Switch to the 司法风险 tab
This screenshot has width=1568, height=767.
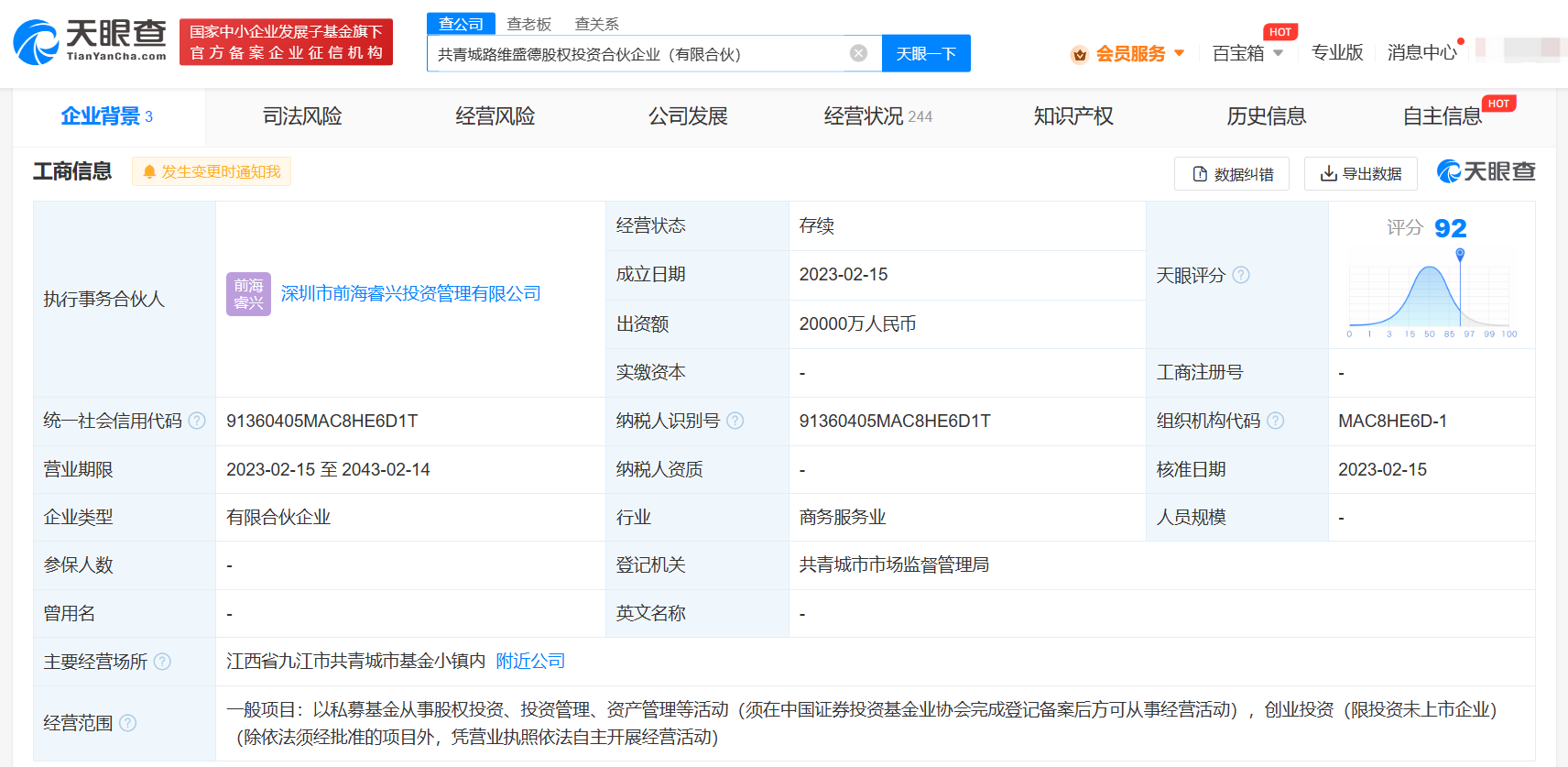click(x=302, y=116)
